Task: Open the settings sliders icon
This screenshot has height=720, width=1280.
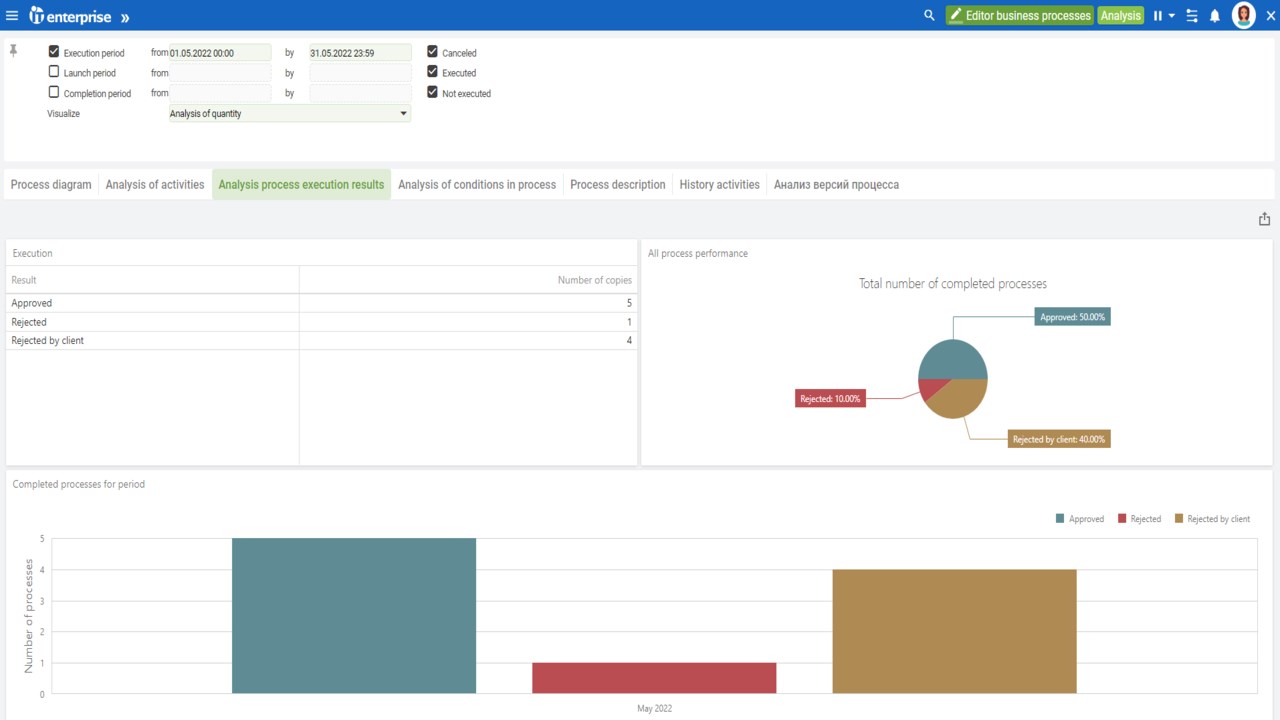Action: click(x=1192, y=16)
